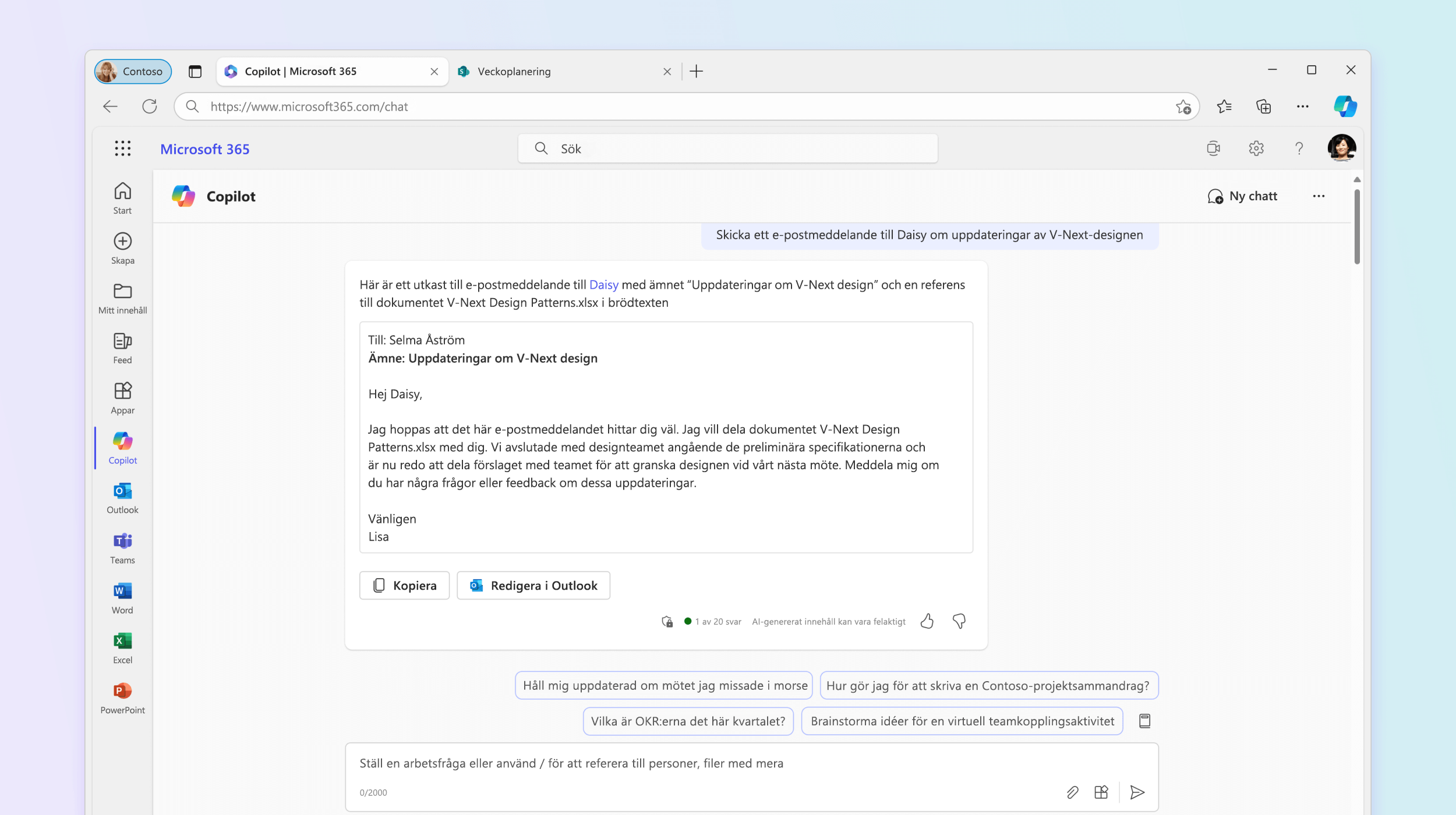The width and height of the screenshot is (1456, 815).
Task: Click the scroll up arrow of chat pane
Action: tap(1357, 179)
